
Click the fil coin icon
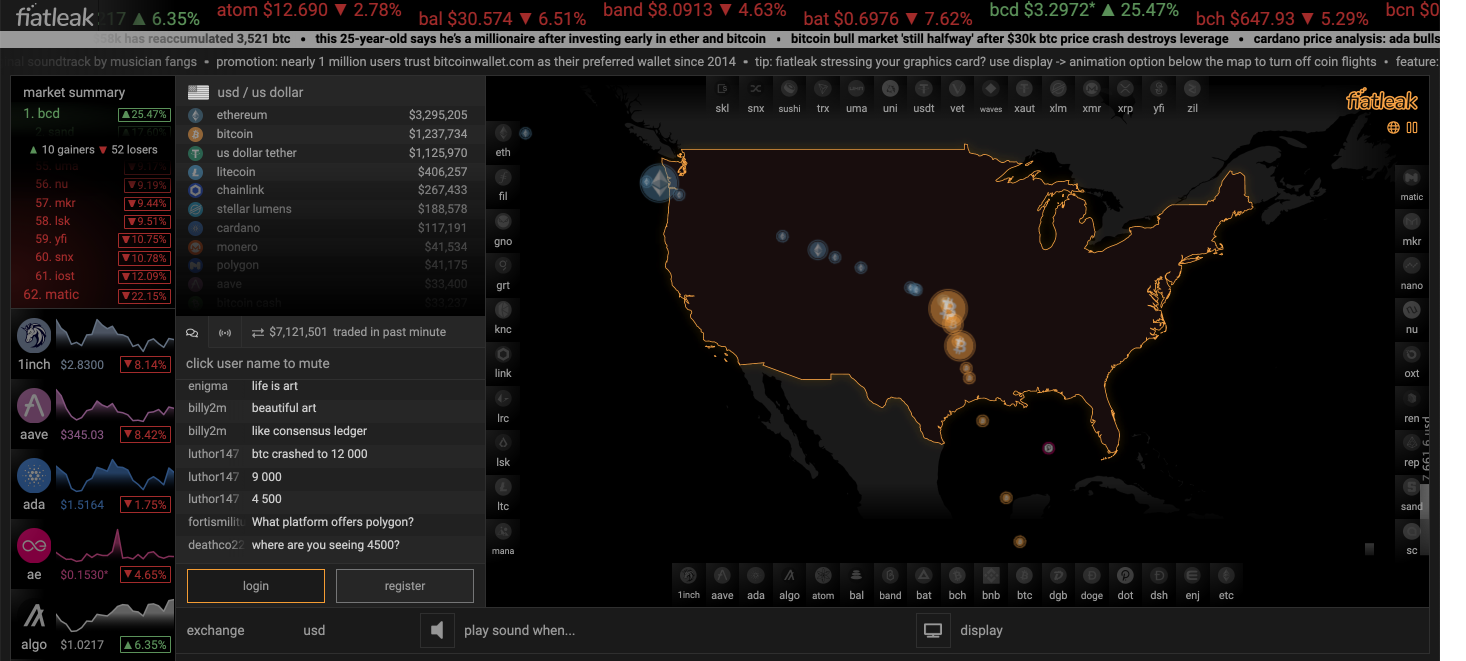pos(503,176)
